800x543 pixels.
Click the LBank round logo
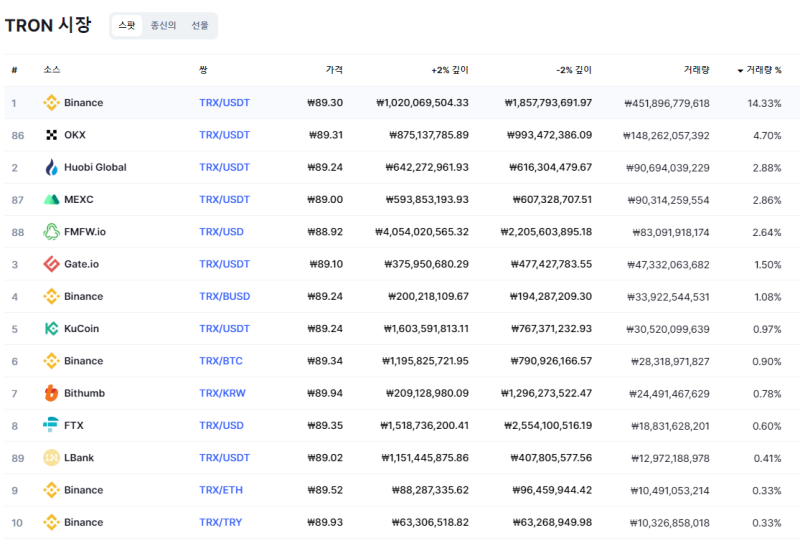[52, 458]
